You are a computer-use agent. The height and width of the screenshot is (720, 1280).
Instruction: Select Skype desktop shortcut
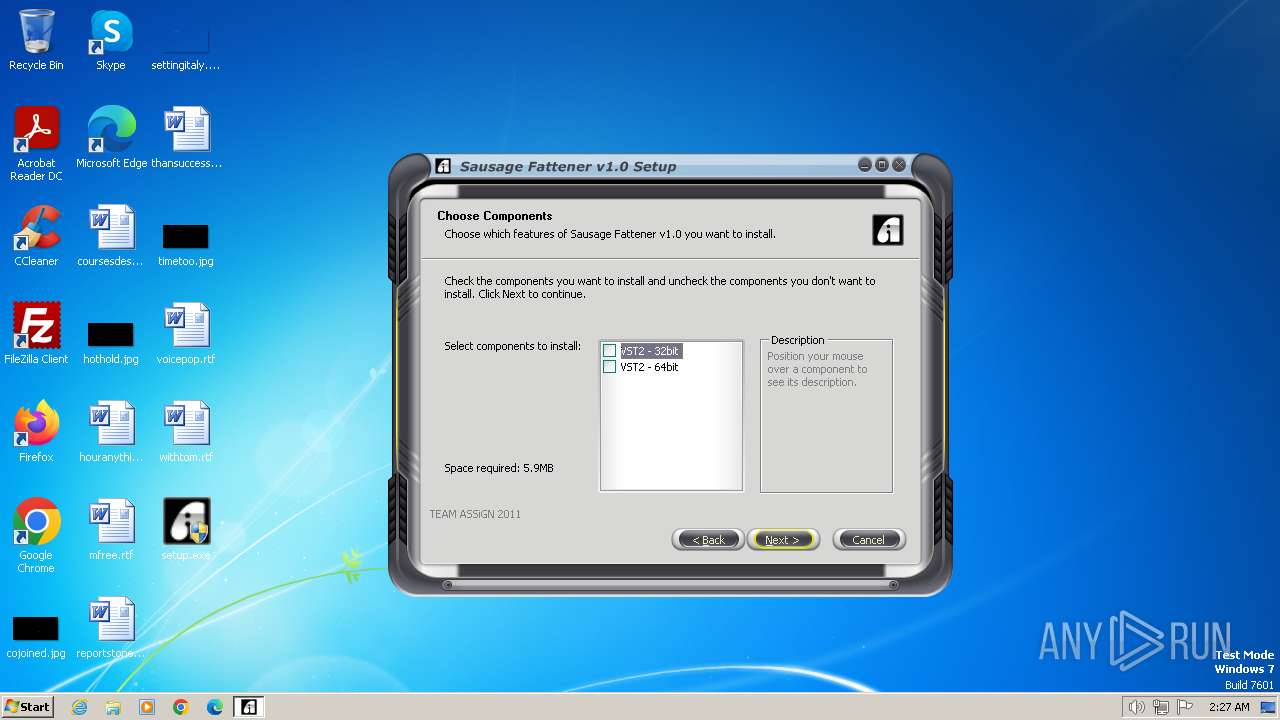click(111, 40)
